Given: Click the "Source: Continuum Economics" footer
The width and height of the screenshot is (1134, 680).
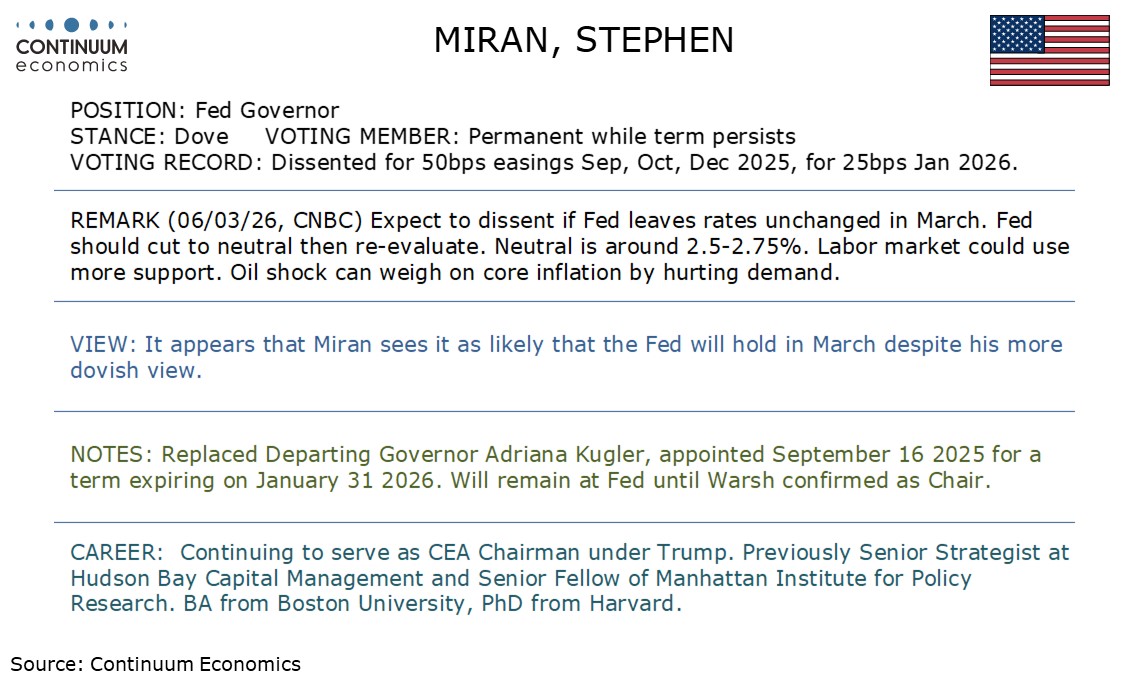Looking at the screenshot, I should coord(155,664).
